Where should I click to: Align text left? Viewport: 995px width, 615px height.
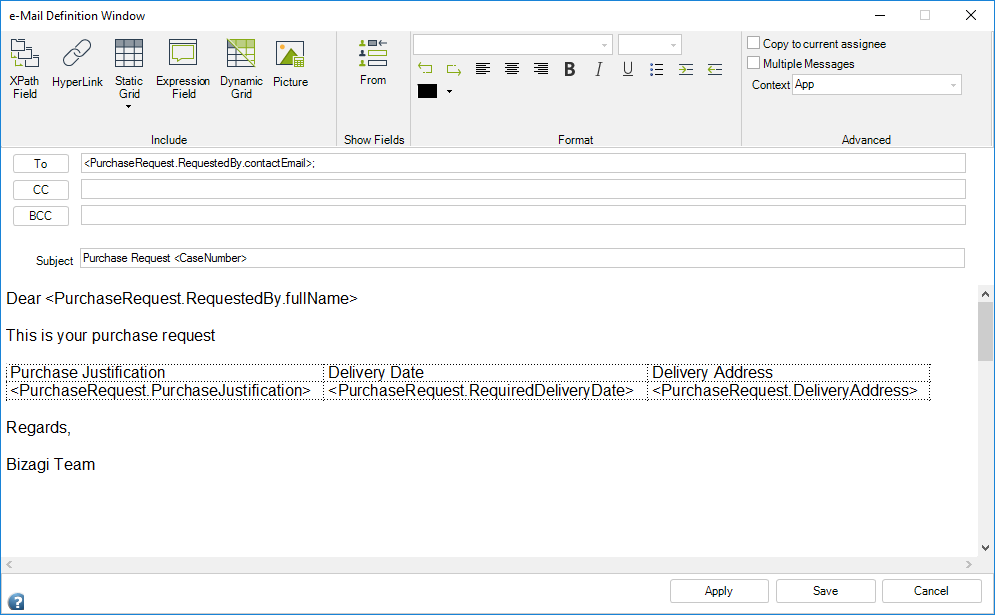tap(483, 69)
